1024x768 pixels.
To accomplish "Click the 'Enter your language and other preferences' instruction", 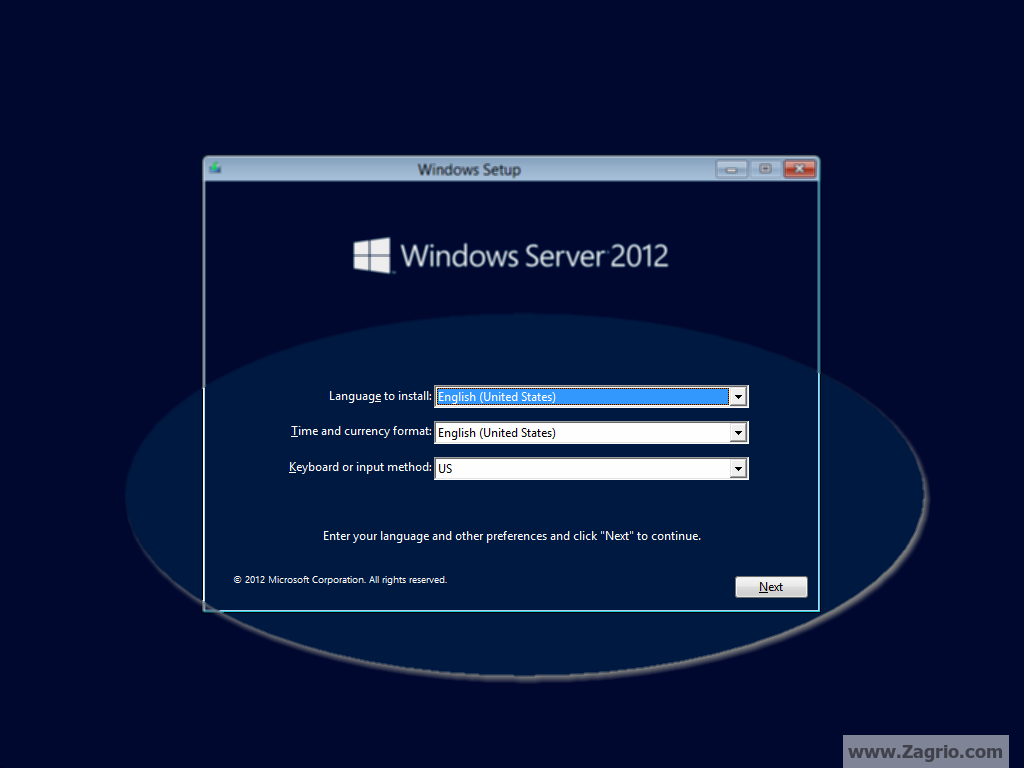I will pos(512,536).
